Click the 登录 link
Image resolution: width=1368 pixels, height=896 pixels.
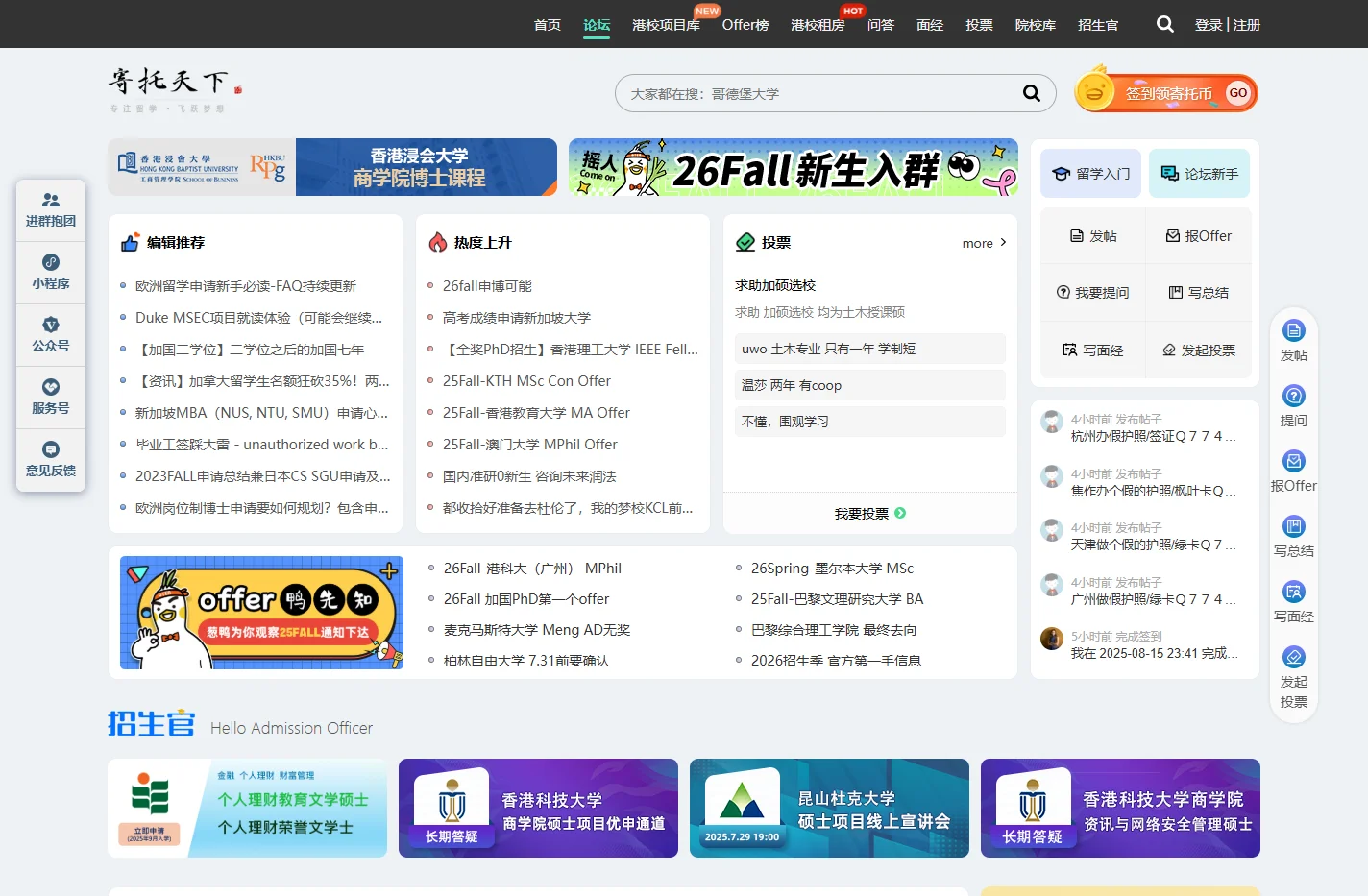click(1209, 25)
